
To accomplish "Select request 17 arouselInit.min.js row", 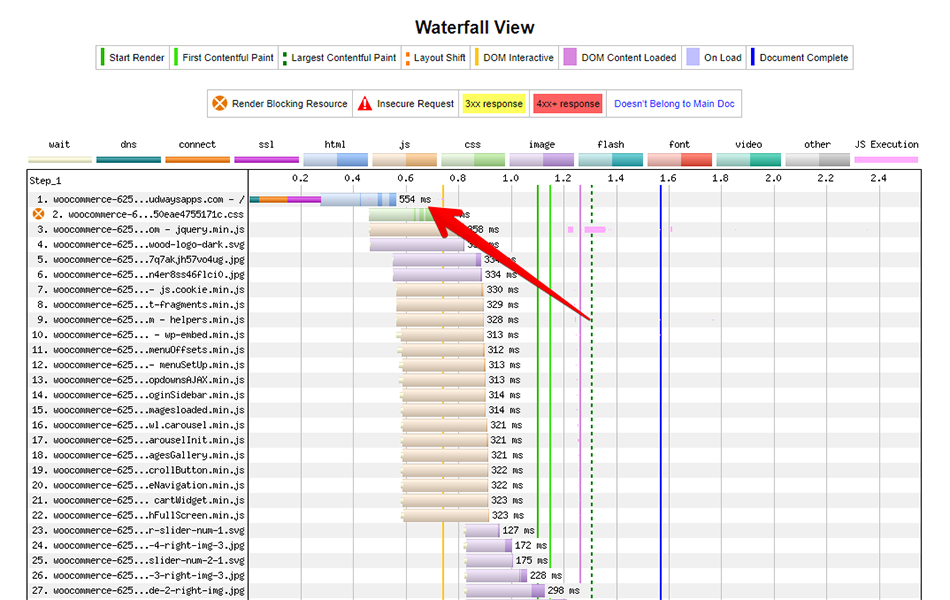I will pyautogui.click(x=148, y=440).
